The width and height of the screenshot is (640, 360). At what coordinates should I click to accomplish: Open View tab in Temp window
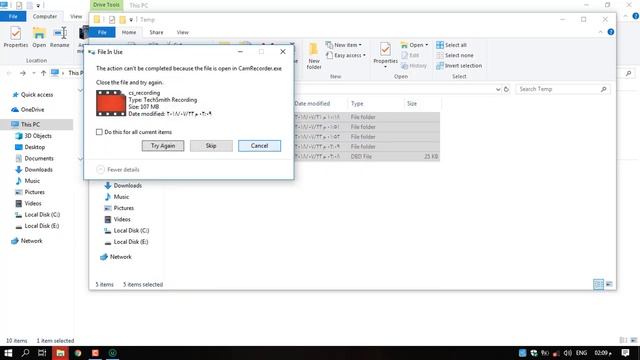pos(182,32)
